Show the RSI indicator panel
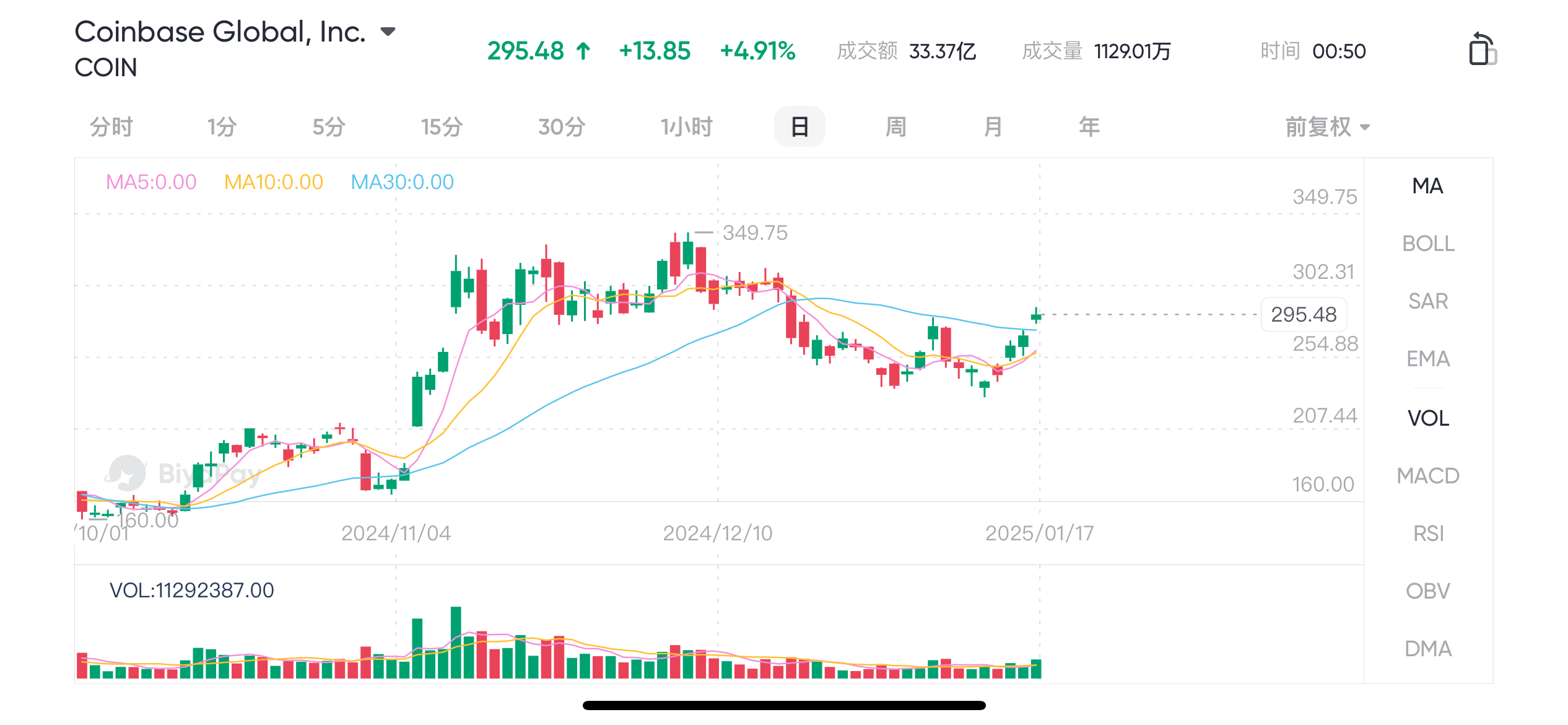Screen dimensions: 1568x725 pyautogui.click(x=1427, y=534)
